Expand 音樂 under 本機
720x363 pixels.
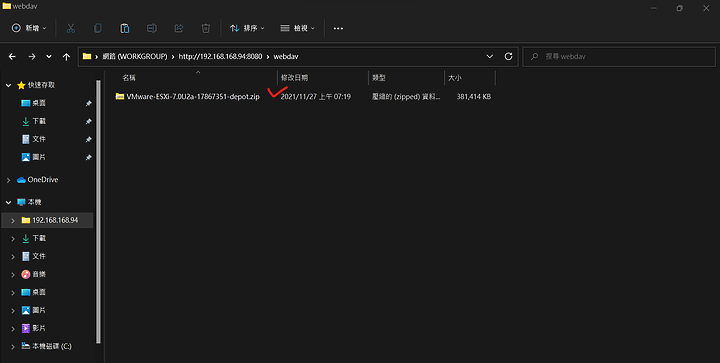(13, 275)
